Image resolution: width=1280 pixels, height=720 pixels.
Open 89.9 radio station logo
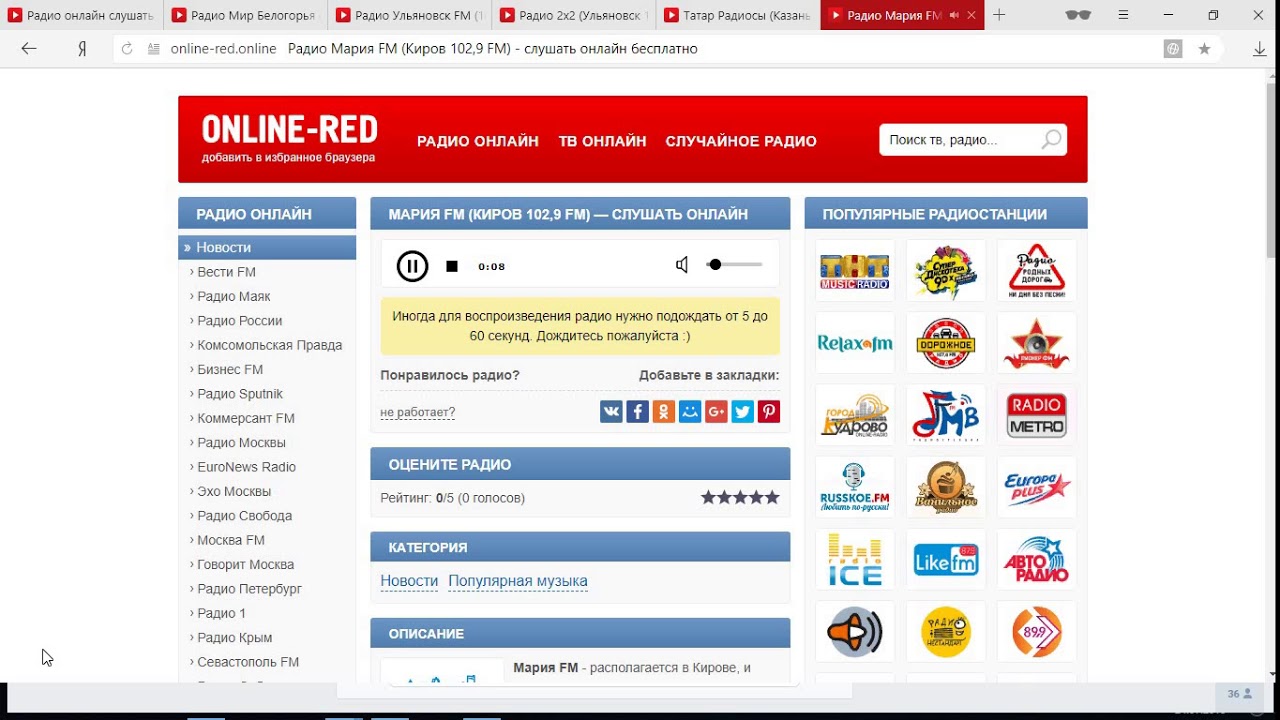(x=1037, y=632)
